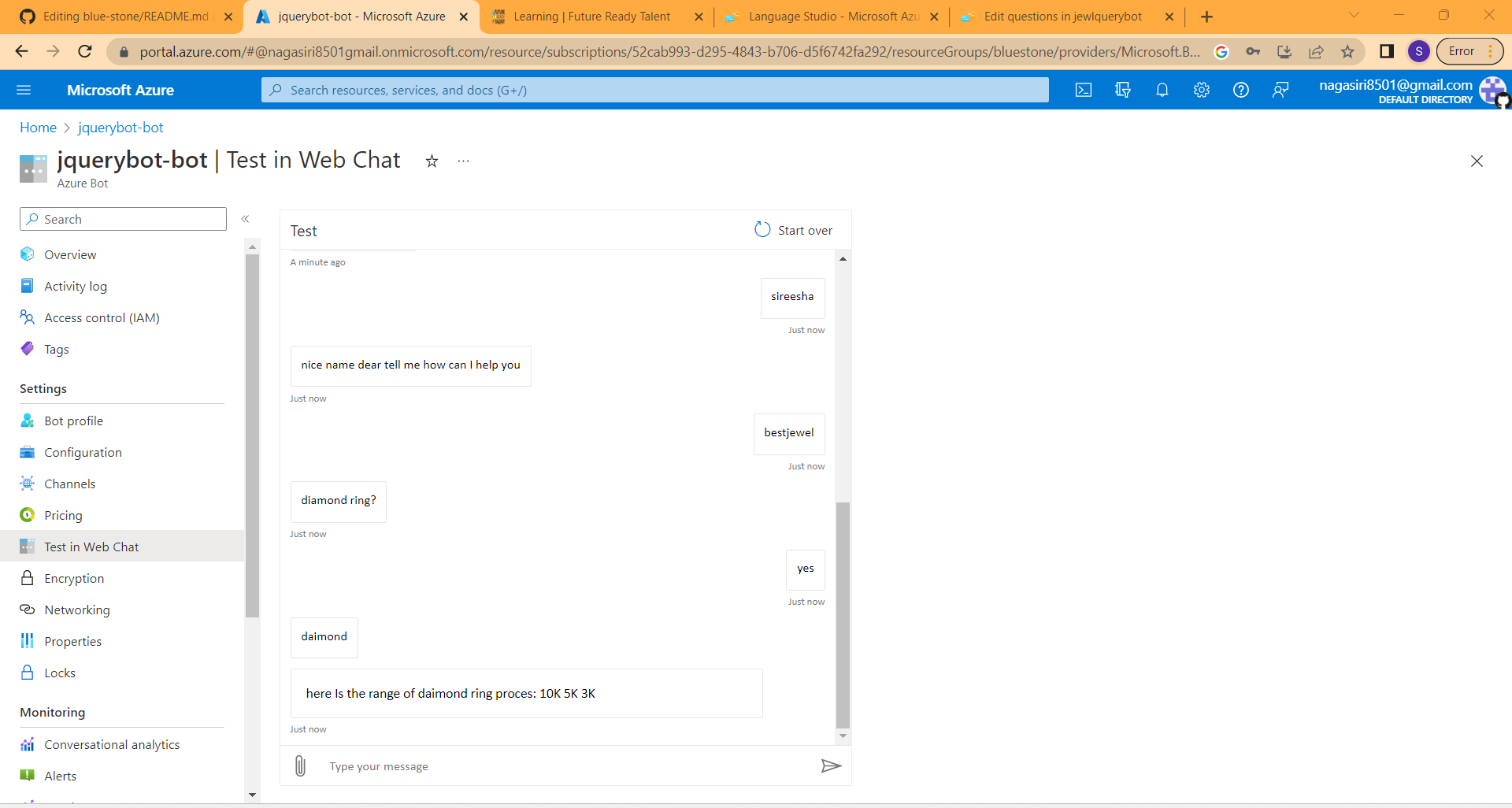Click the attach file paperclip icon
Image resolution: width=1512 pixels, height=808 pixels.
pos(300,765)
